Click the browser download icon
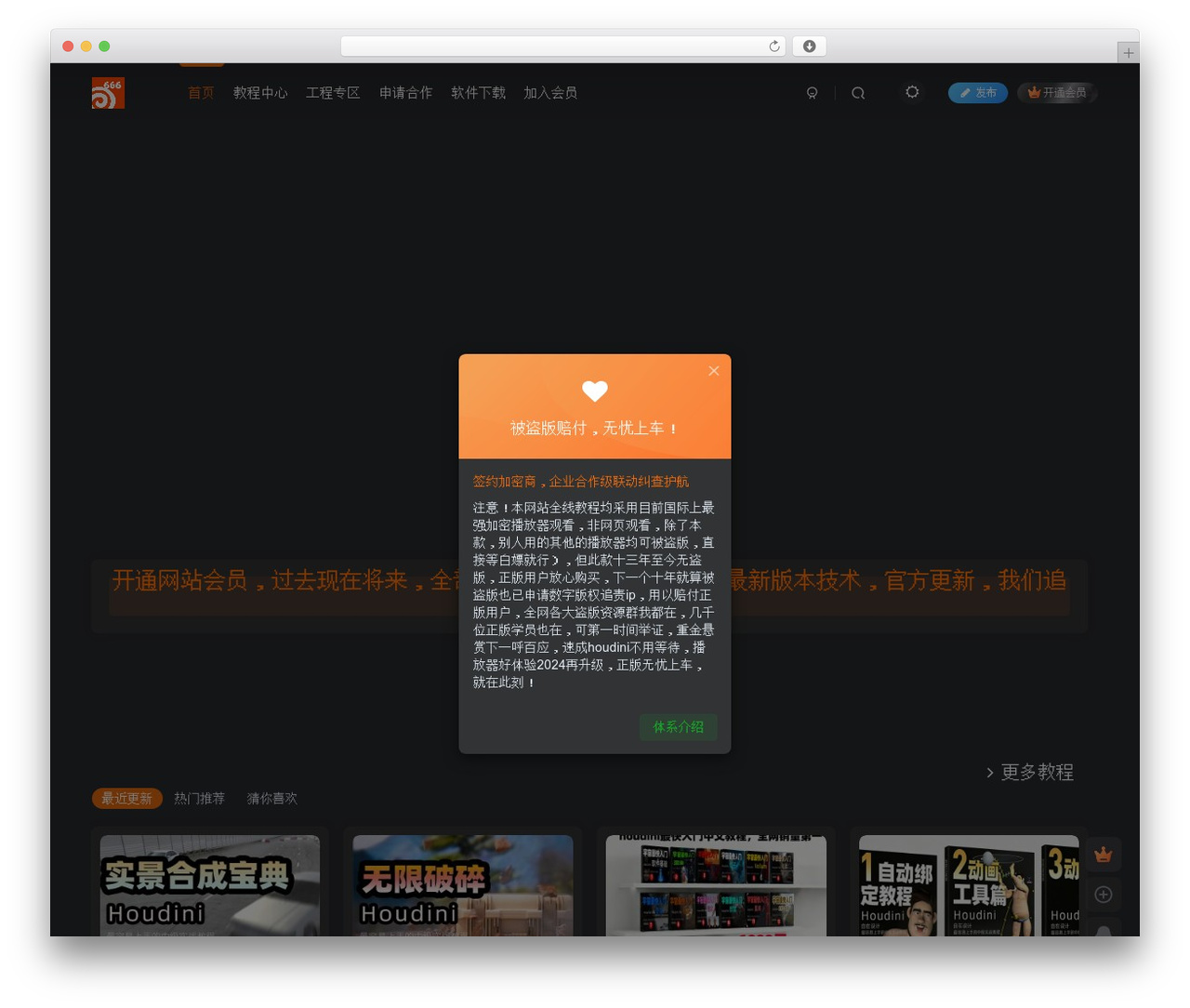The height and width of the screenshot is (1008, 1190). tap(810, 46)
